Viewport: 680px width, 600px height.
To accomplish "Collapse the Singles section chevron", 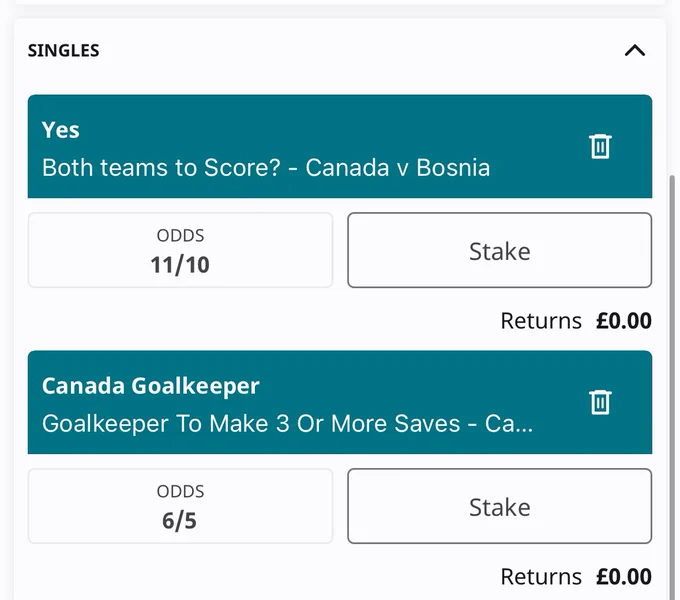I will (x=635, y=51).
